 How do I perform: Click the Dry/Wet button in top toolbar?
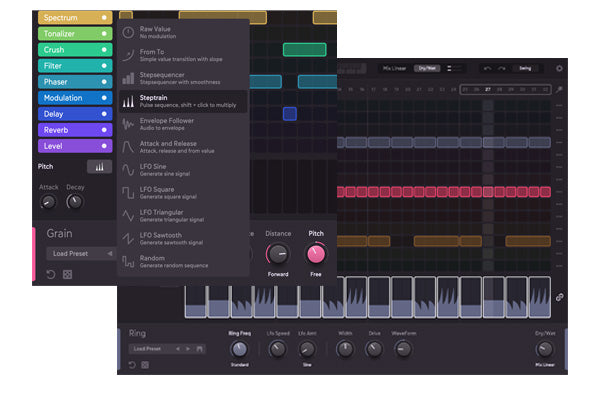426,68
